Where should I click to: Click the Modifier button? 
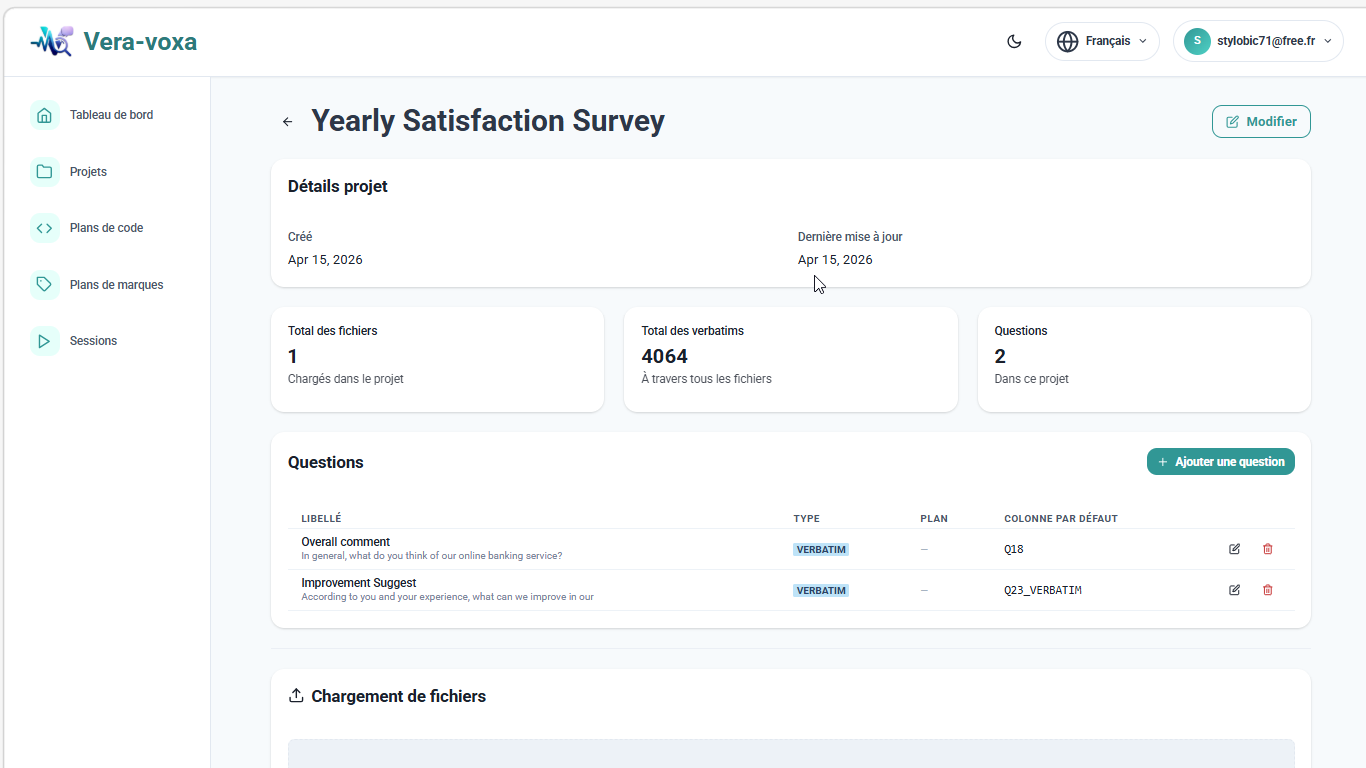[1261, 122]
